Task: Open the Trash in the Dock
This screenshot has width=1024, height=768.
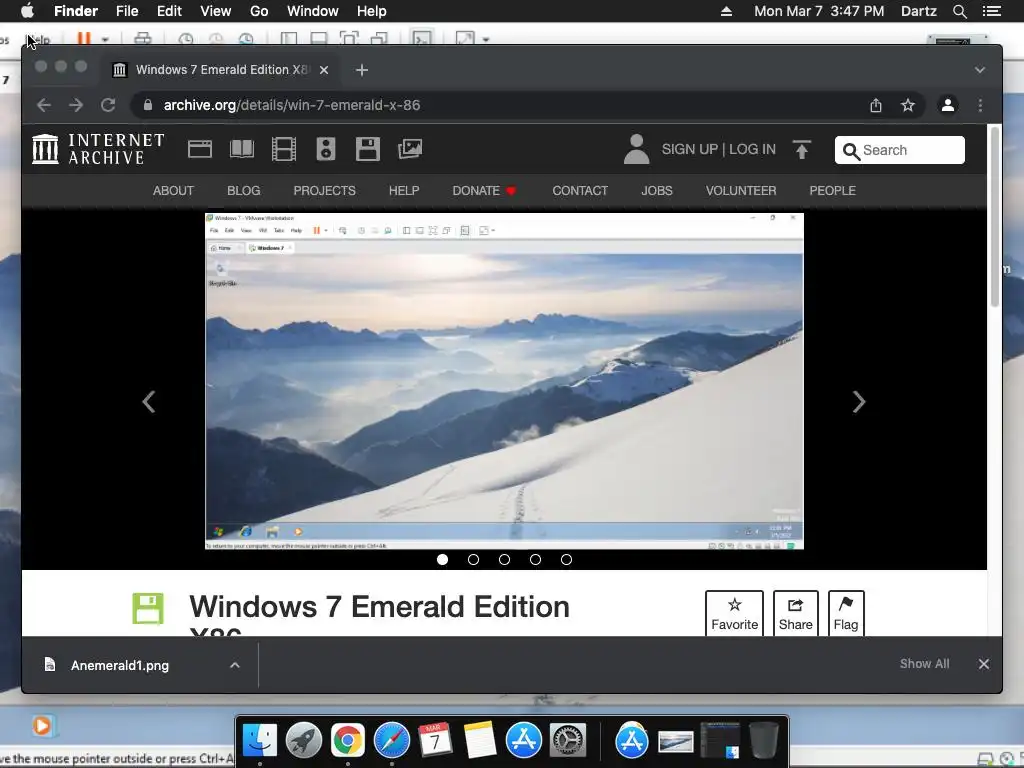Action: pyautogui.click(x=763, y=739)
